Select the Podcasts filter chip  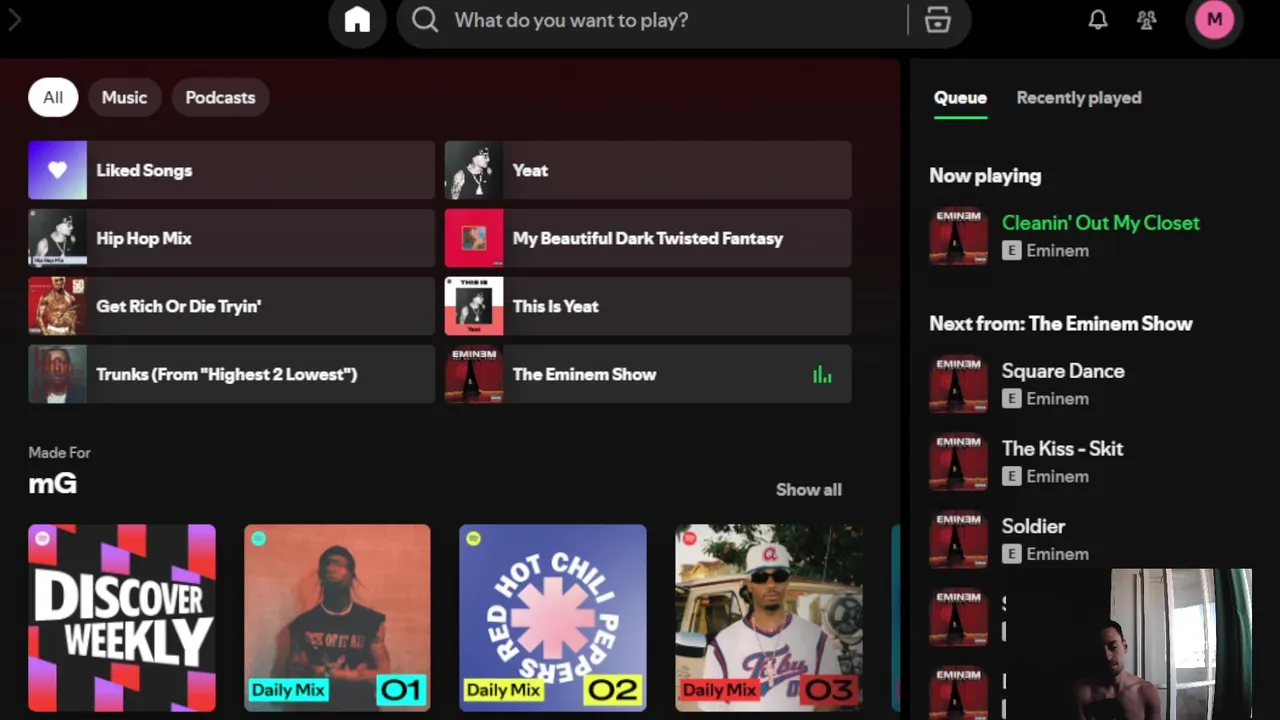point(220,97)
